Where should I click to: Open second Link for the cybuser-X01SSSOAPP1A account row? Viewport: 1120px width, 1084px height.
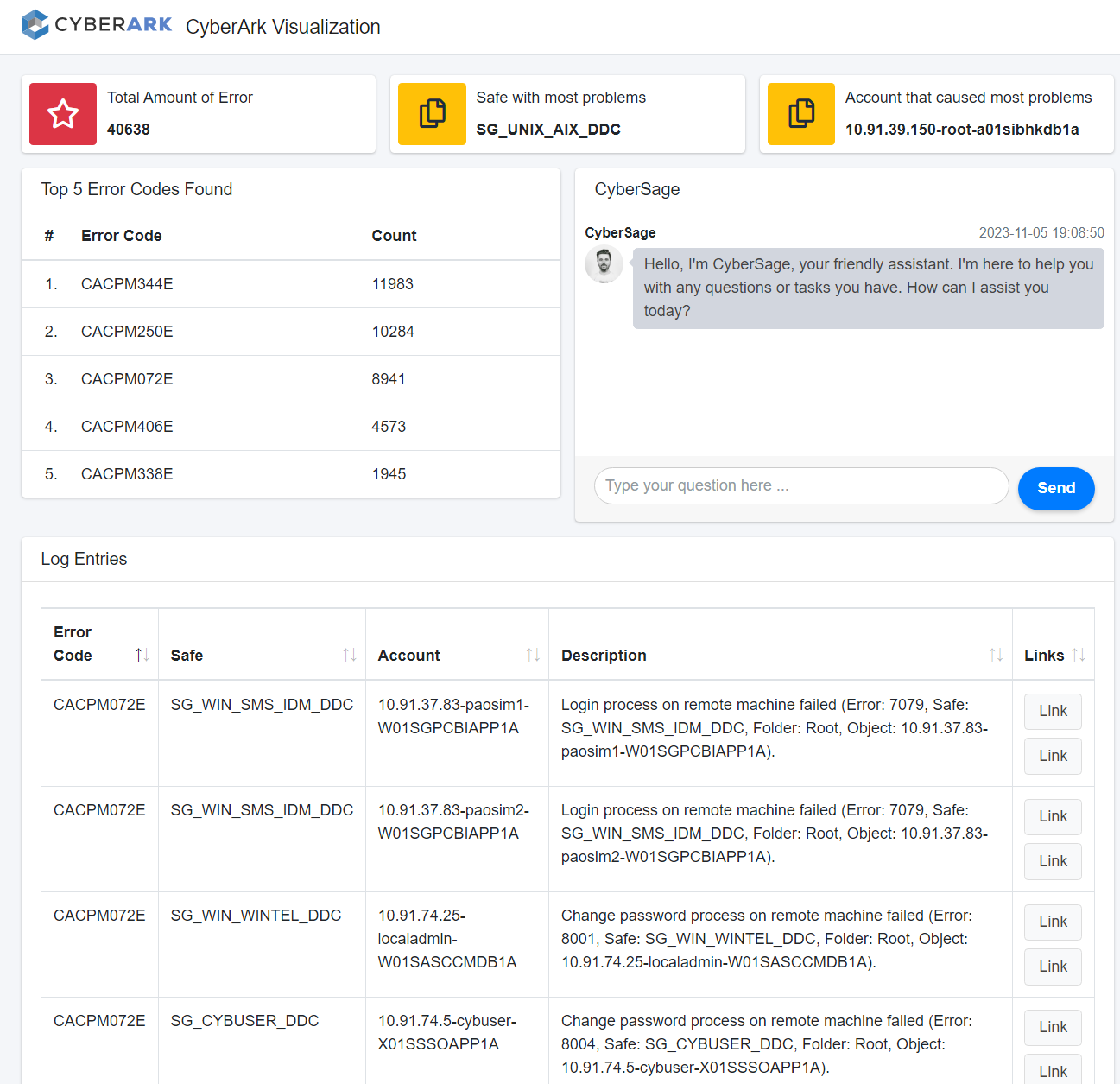[1053, 1071]
